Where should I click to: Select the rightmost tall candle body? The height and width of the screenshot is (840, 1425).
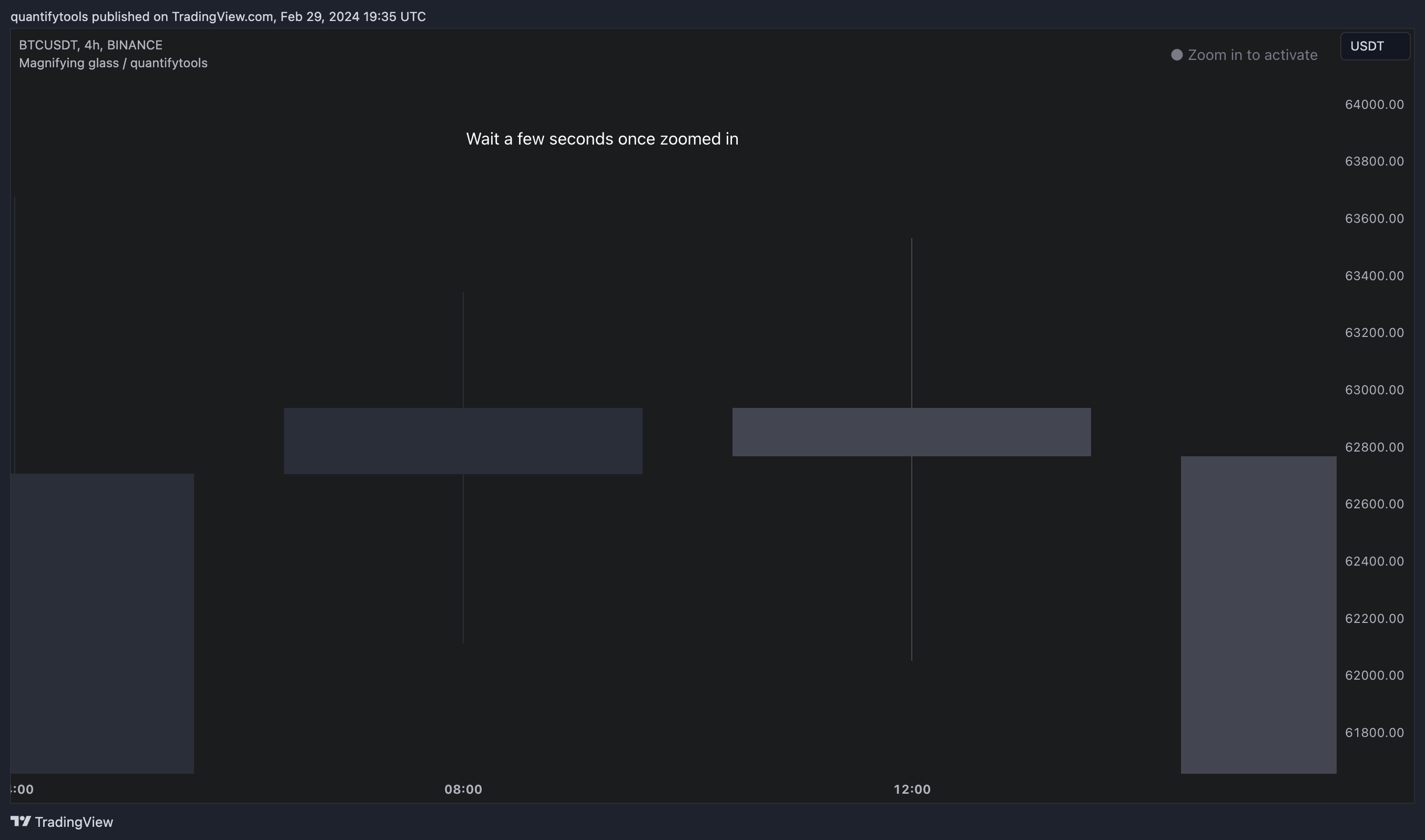coord(1258,614)
